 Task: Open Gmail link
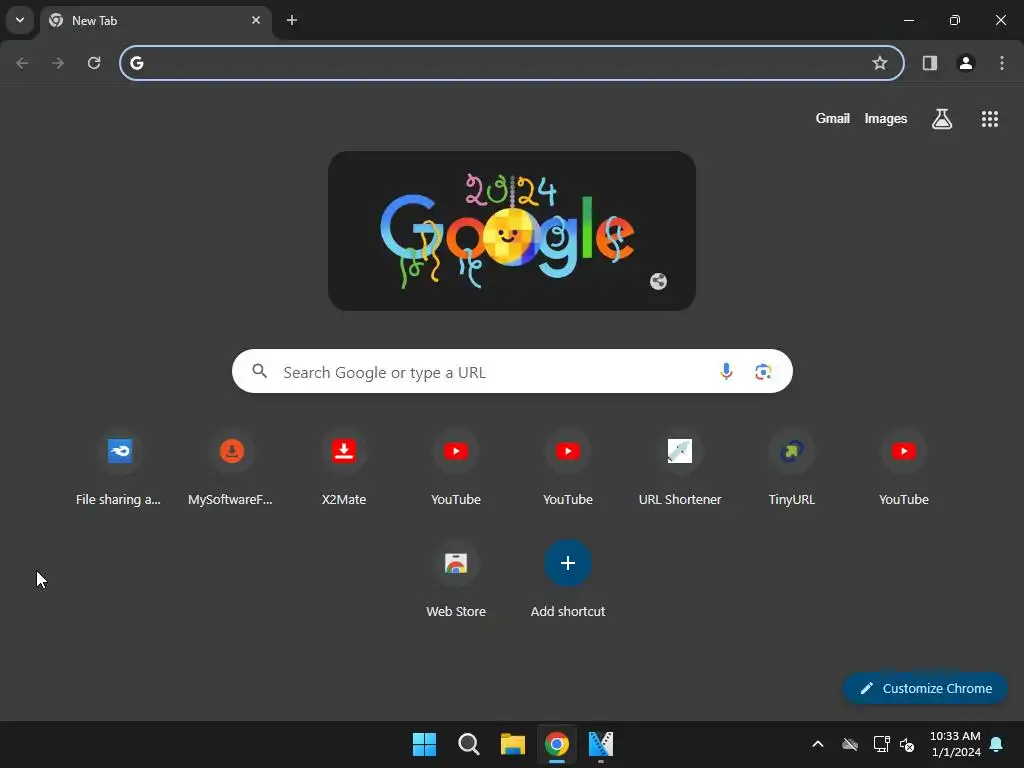833,118
